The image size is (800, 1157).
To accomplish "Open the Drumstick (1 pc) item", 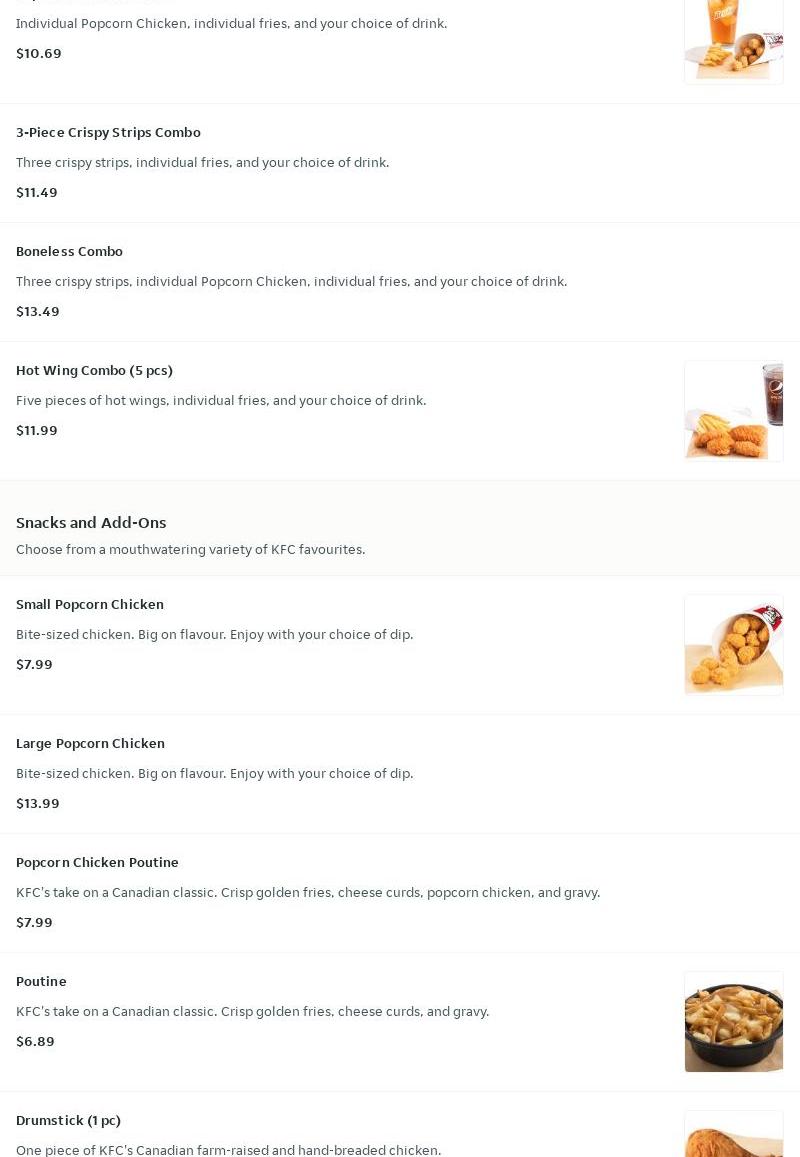I will (x=68, y=1120).
